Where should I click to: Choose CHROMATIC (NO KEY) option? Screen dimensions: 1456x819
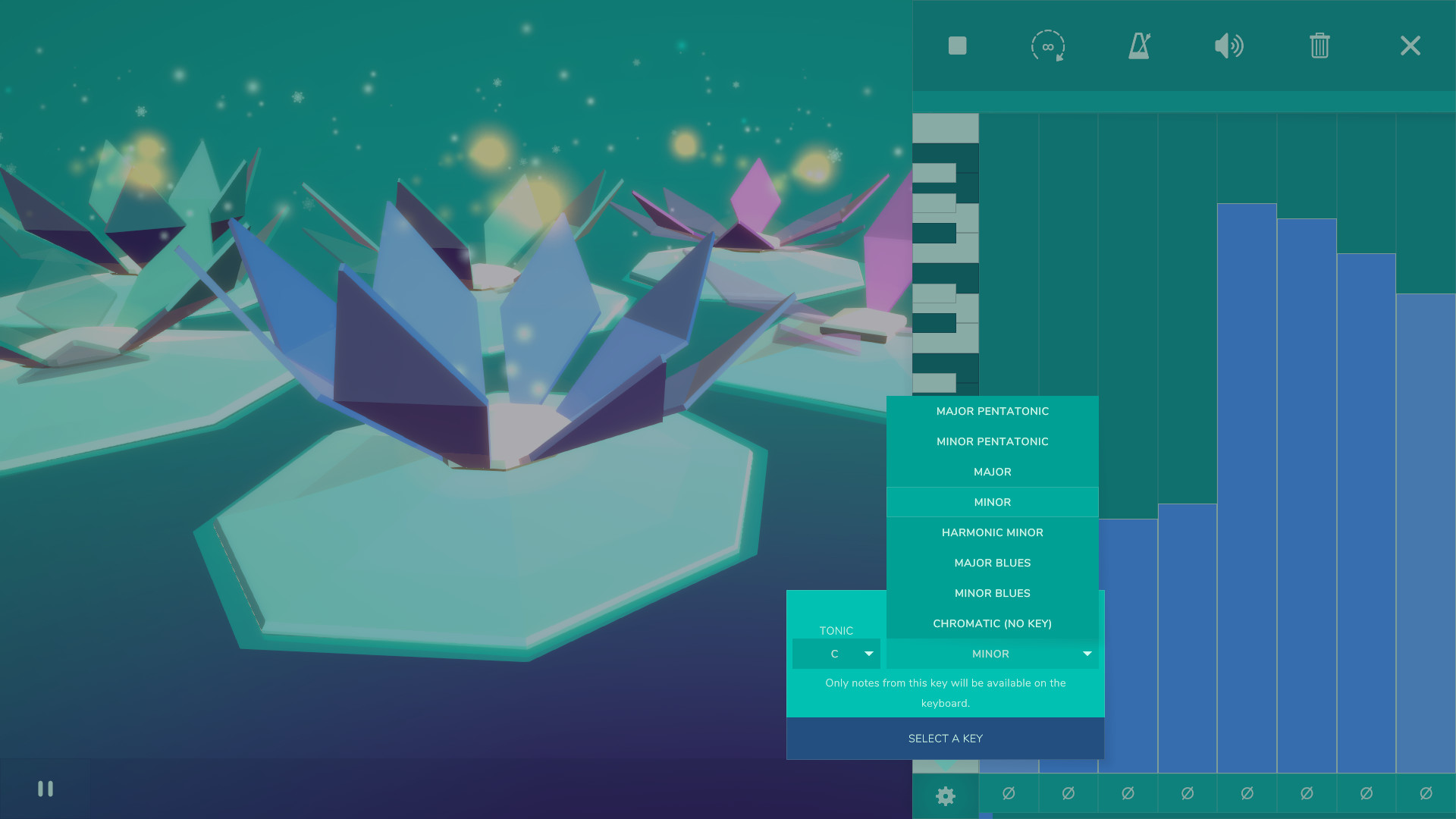click(992, 623)
